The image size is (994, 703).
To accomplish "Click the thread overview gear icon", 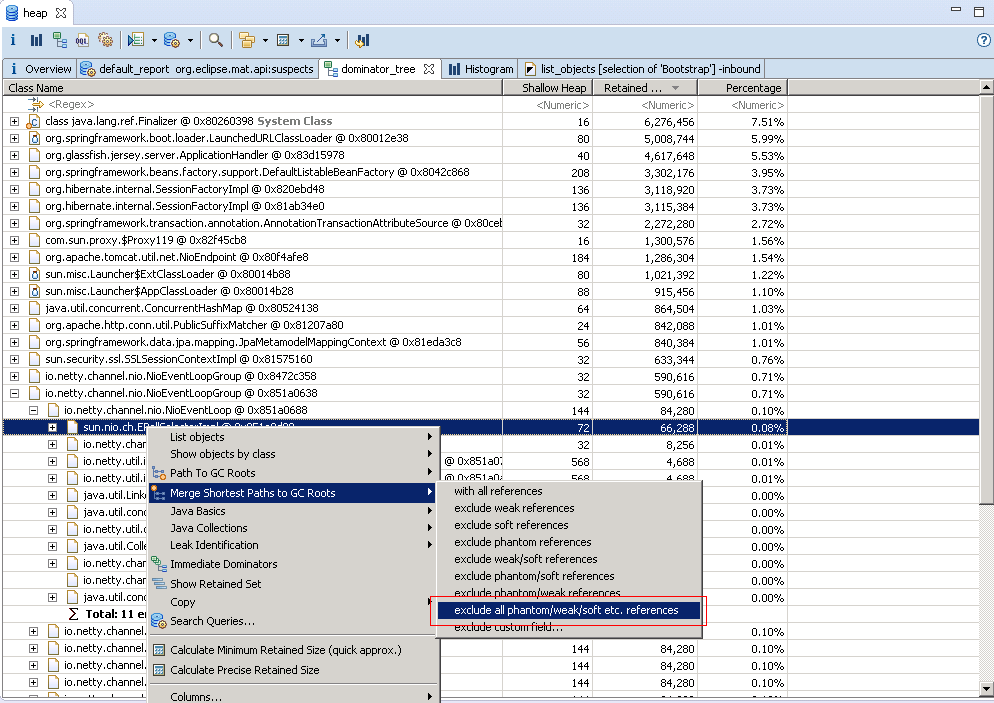I will point(105,41).
